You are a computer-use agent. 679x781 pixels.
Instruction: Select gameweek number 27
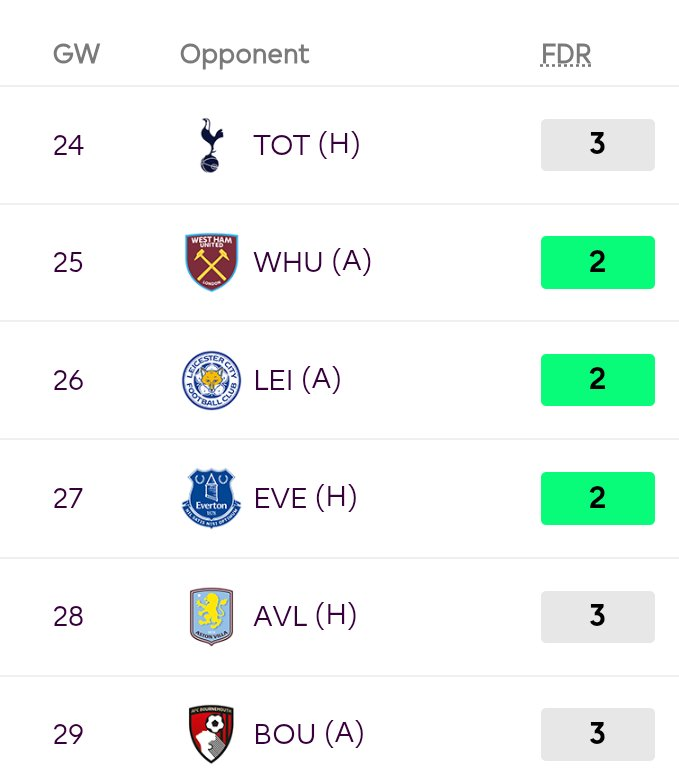[68, 498]
